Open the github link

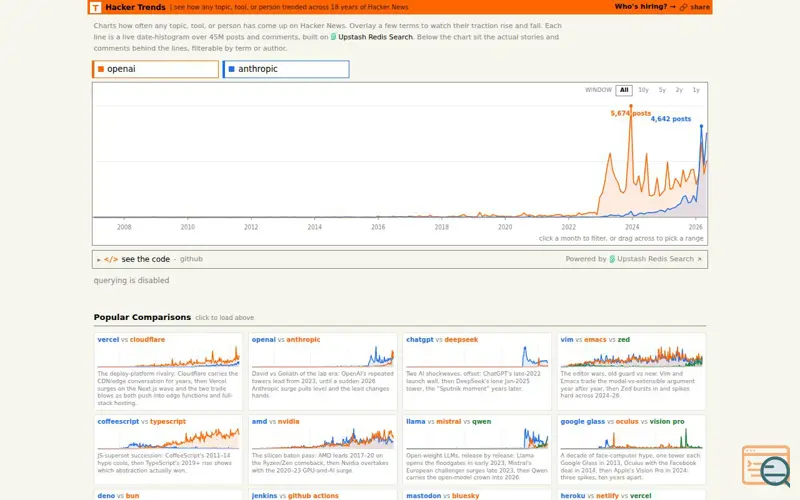pyautogui.click(x=191, y=259)
